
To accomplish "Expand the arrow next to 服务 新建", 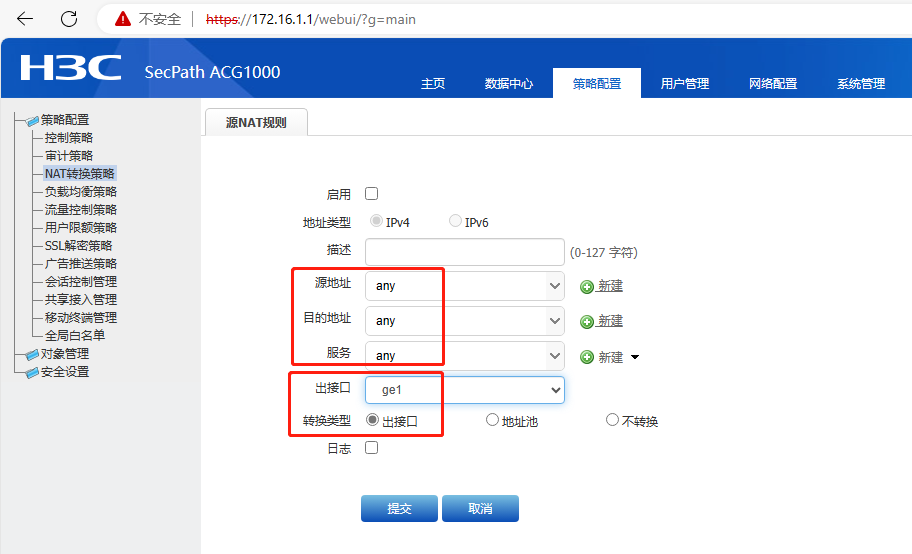I will [x=635, y=357].
